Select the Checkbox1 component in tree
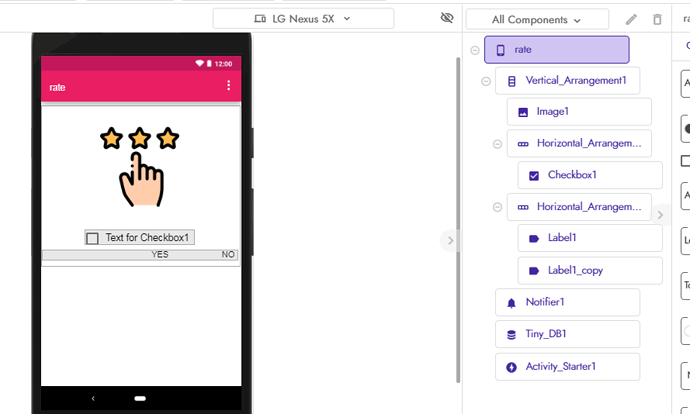Image resolution: width=690 pixels, height=414 pixels. coord(590,175)
